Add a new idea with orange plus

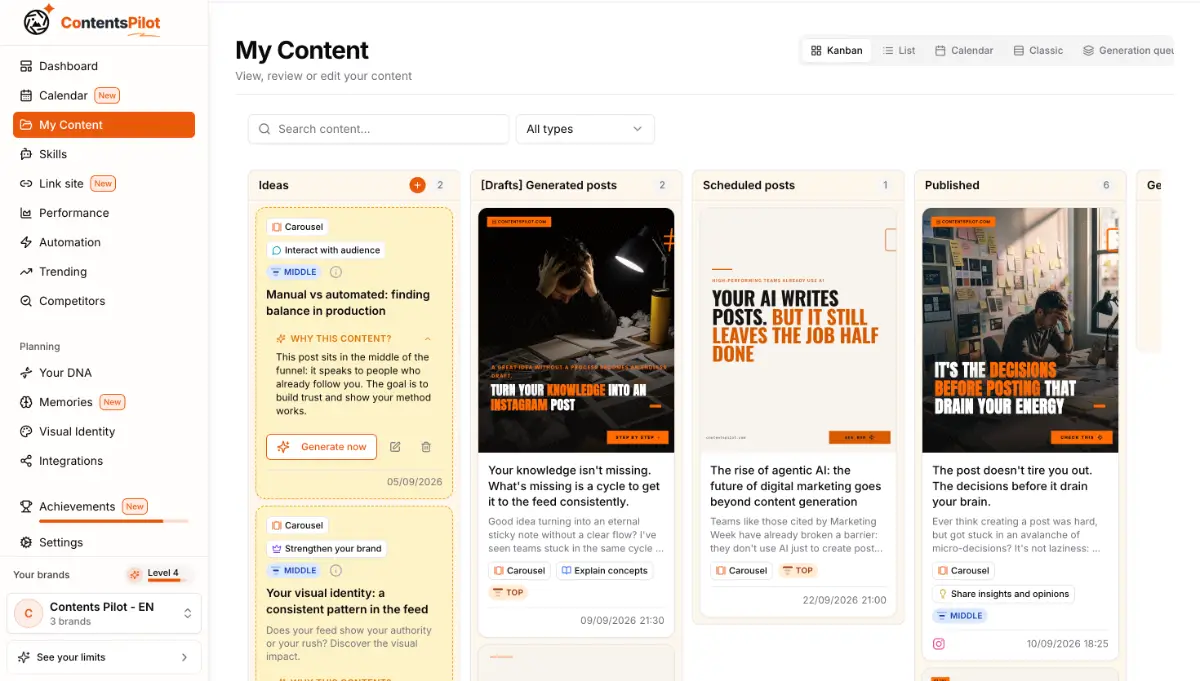417,185
